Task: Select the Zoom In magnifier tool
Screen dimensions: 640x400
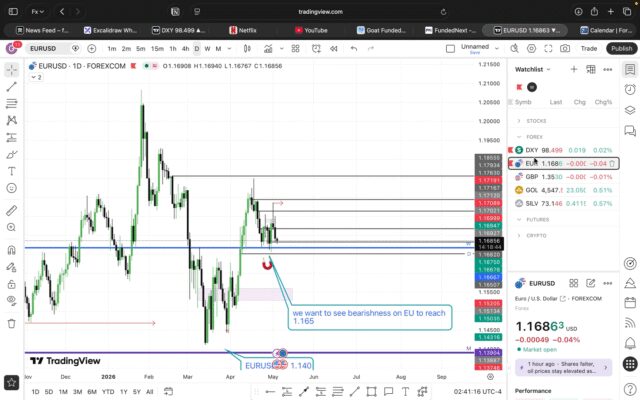Action: [11, 227]
